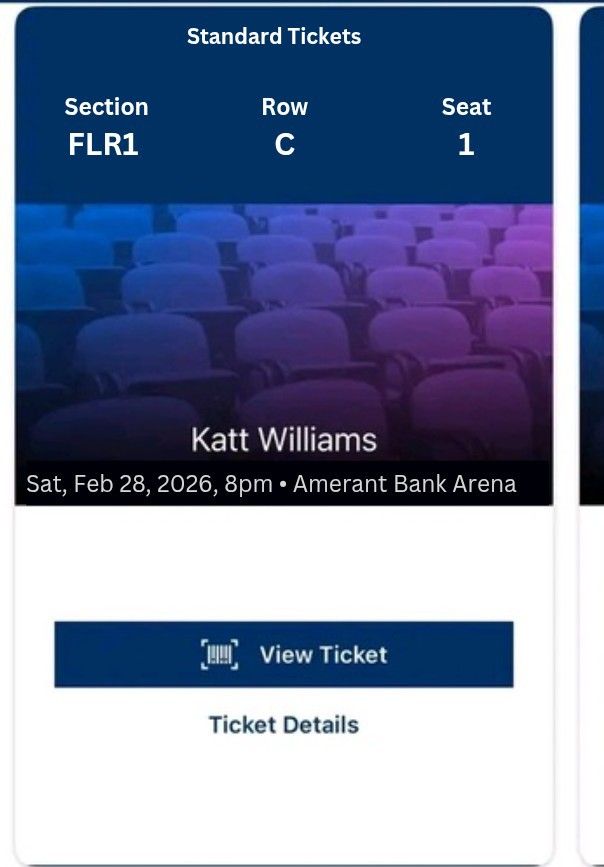Click the Seat label
604x867 pixels.
tap(466, 107)
